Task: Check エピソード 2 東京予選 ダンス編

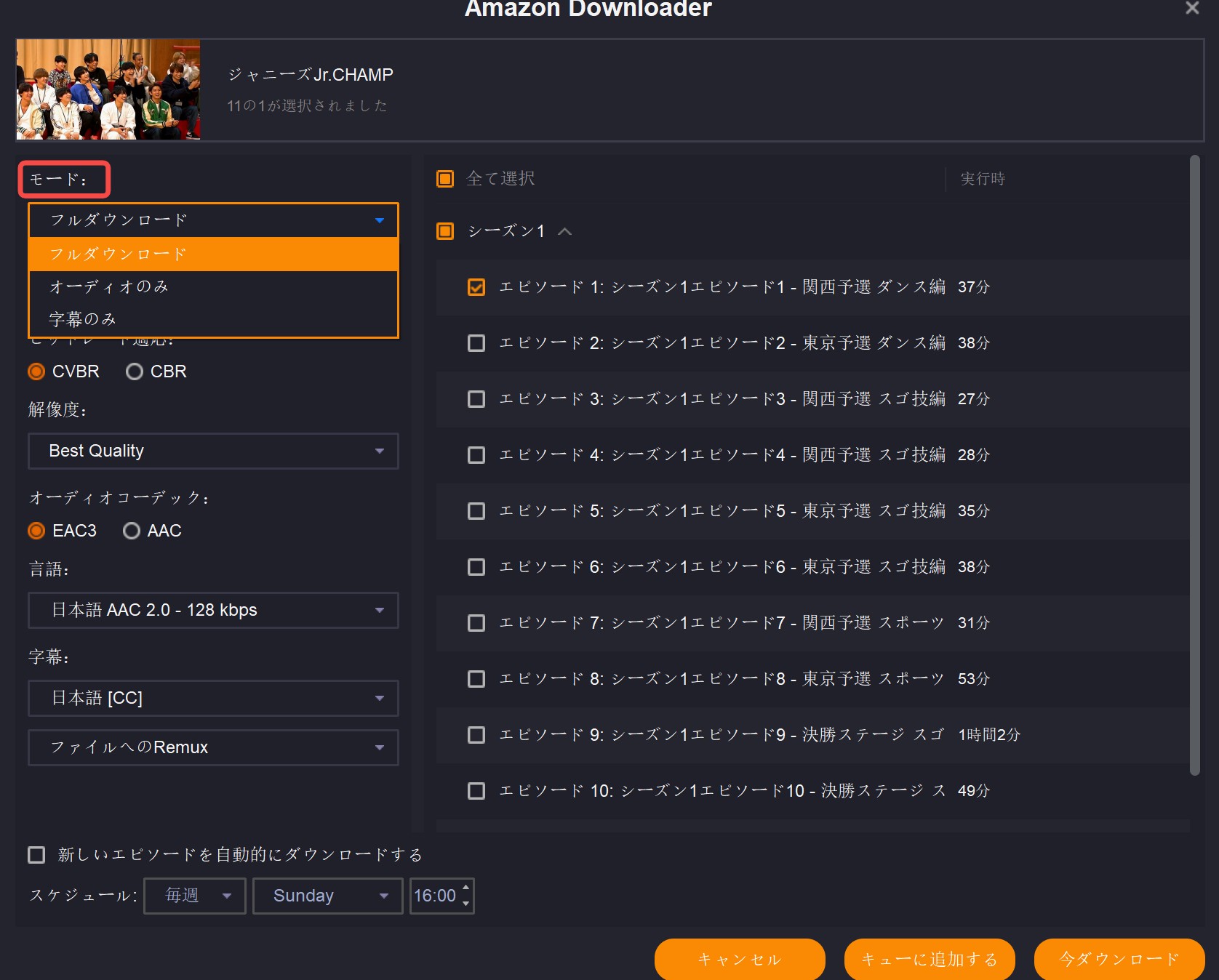Action: tap(476, 343)
